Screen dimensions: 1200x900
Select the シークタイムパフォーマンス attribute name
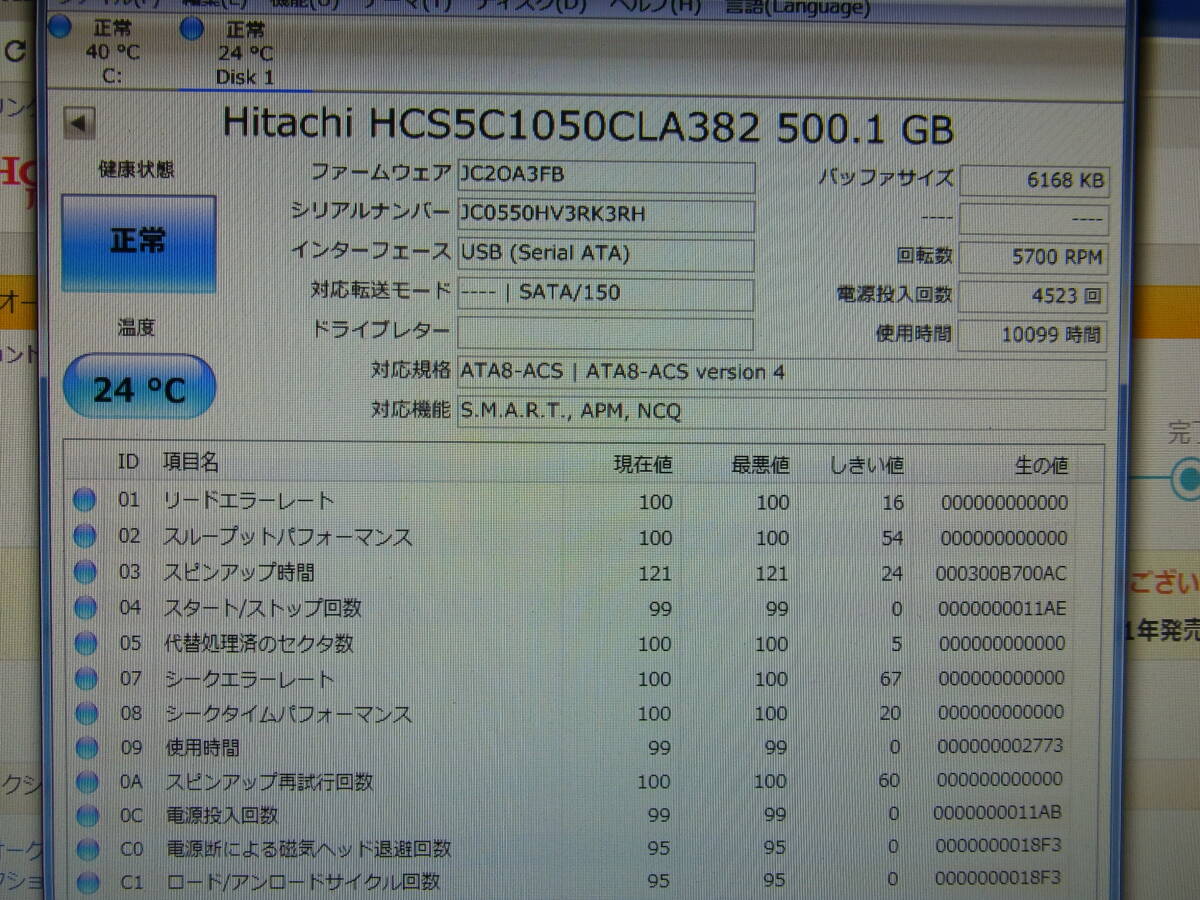click(289, 714)
